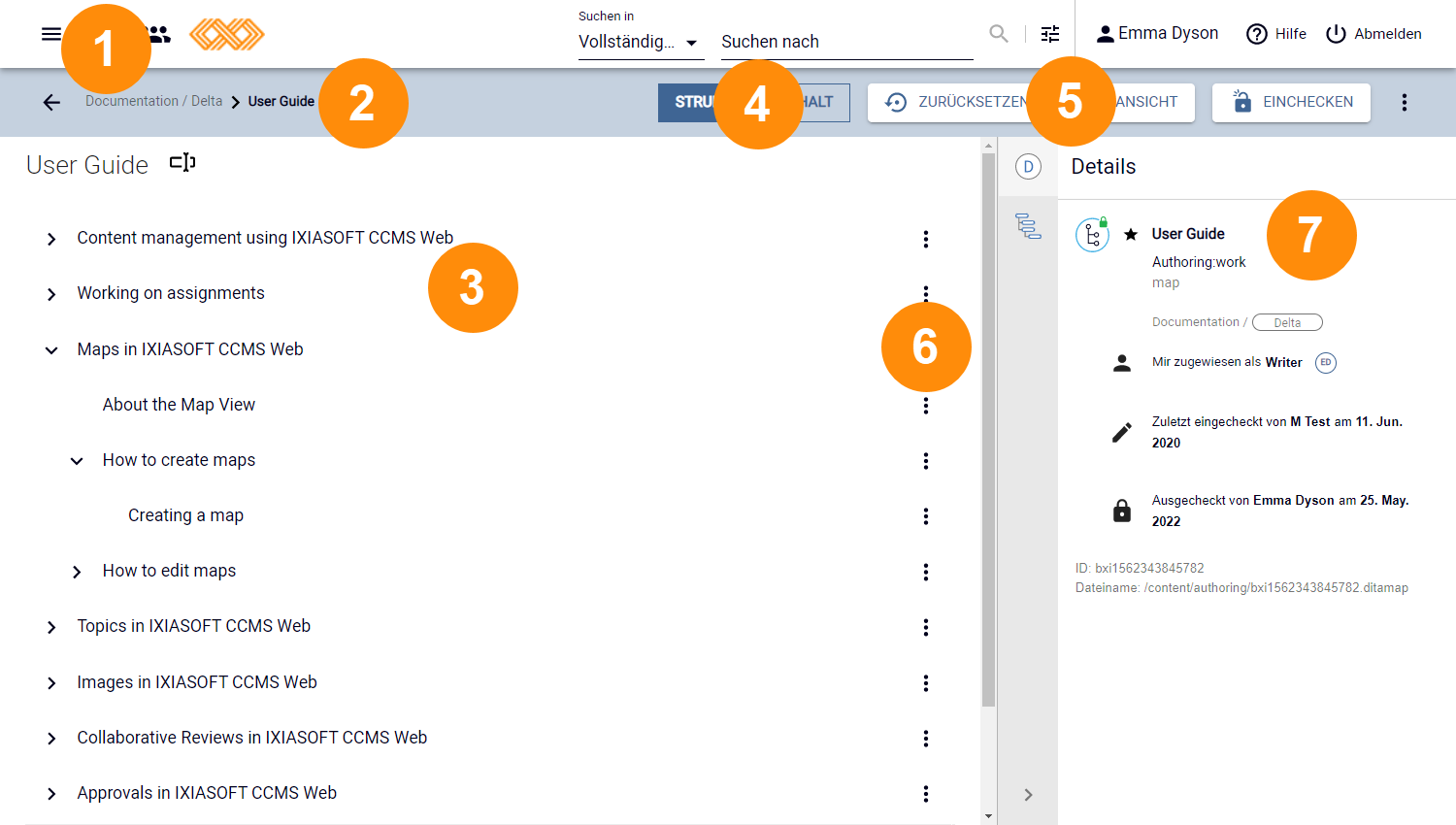Open advanced search filter settings
The width and height of the screenshot is (1456, 825).
pos(1050,34)
